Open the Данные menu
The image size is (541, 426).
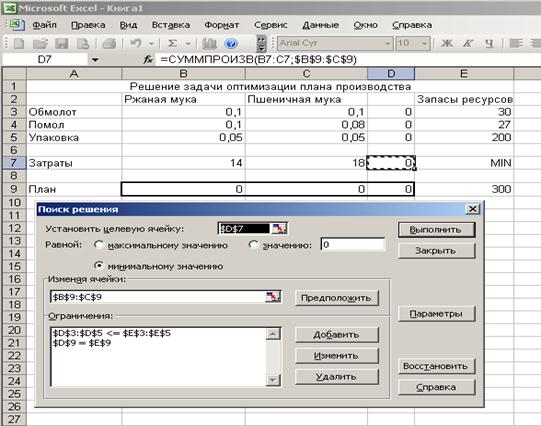[321, 25]
